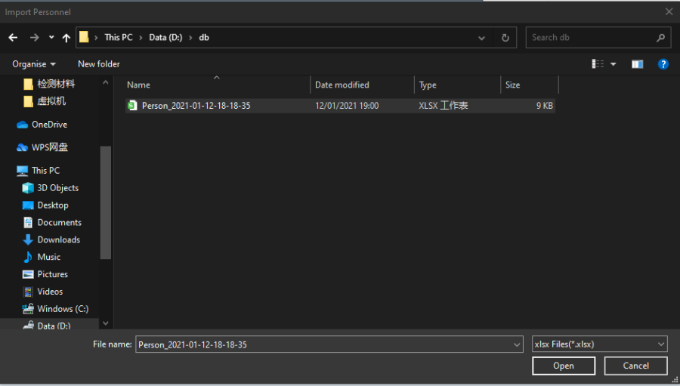Navigate up one folder level
This screenshot has height=386, width=680.
[x=66, y=38]
